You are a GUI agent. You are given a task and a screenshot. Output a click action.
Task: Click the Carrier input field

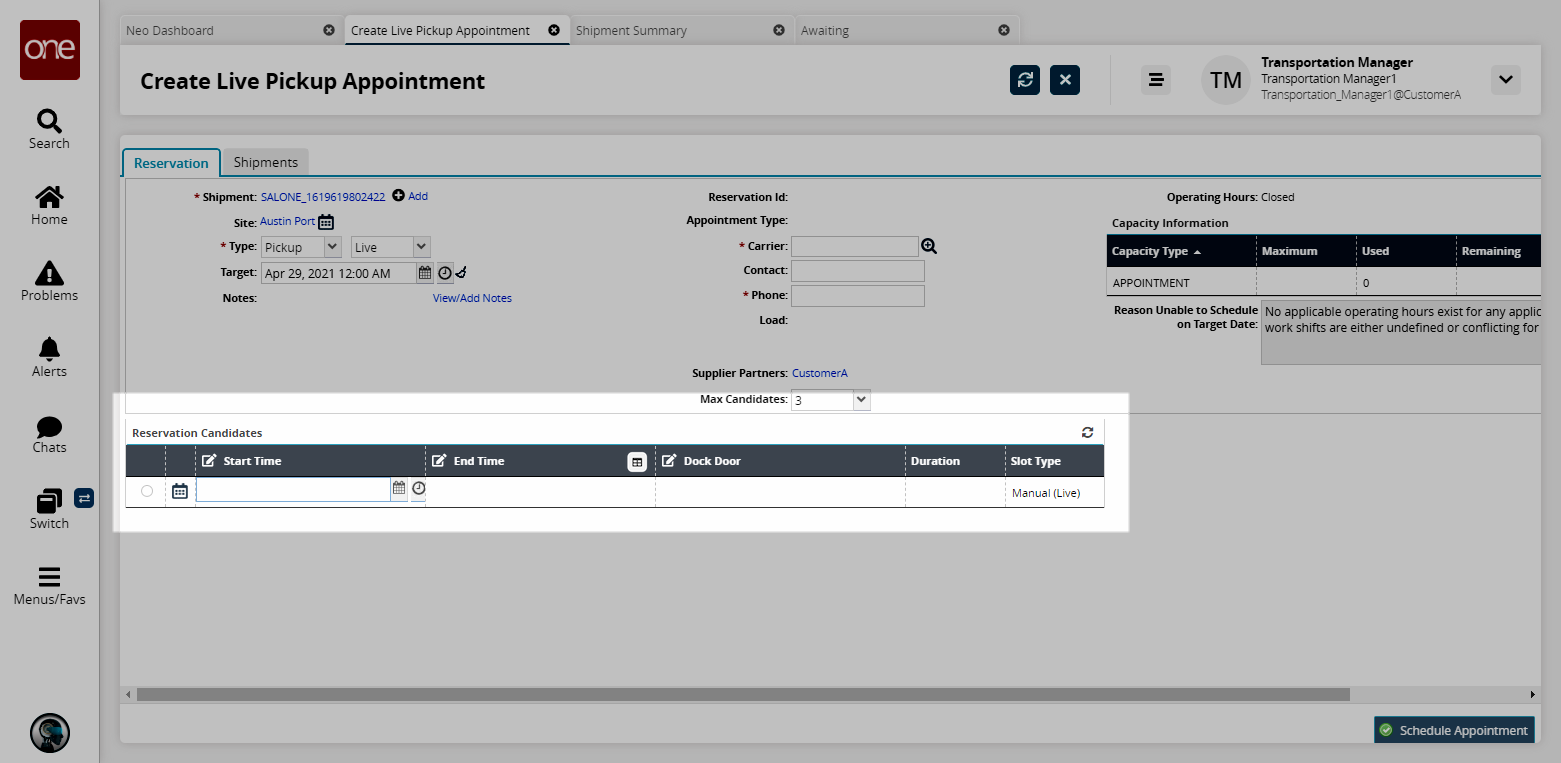(855, 246)
